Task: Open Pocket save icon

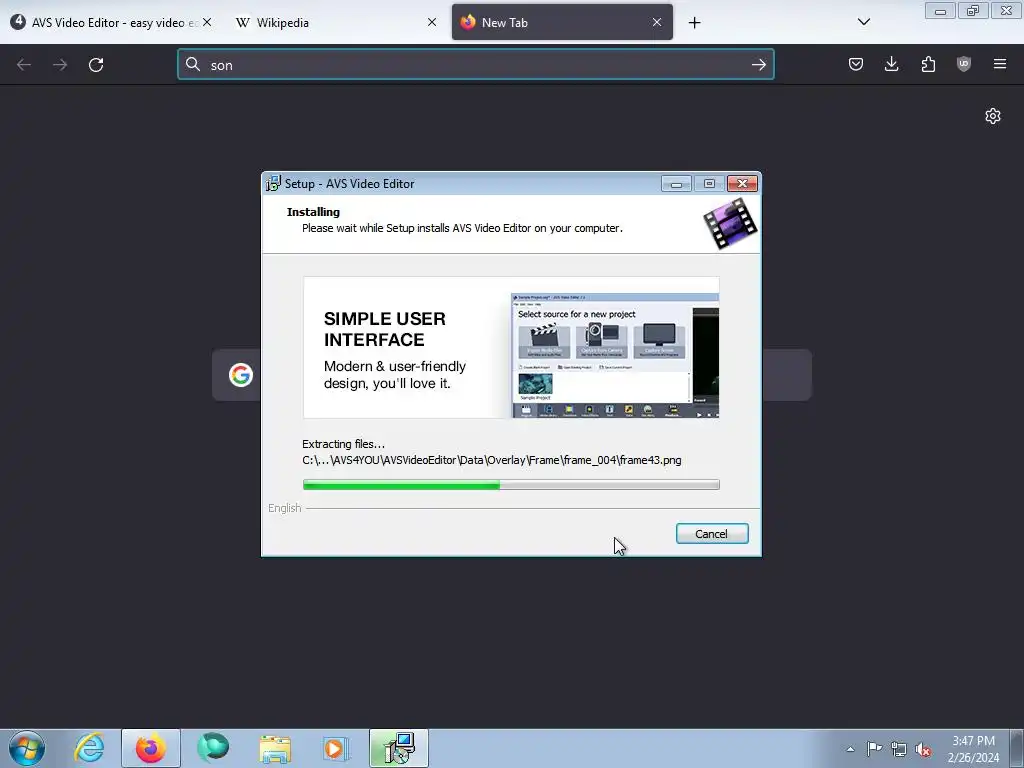Action: point(856,64)
